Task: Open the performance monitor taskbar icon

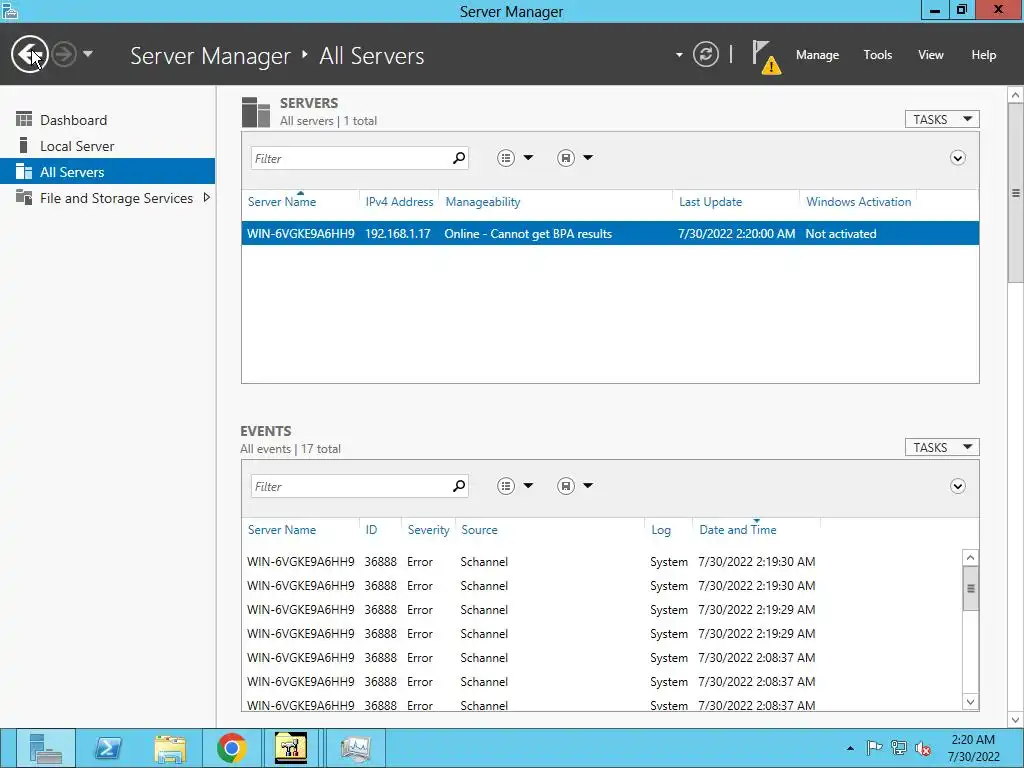Action: tap(355, 748)
